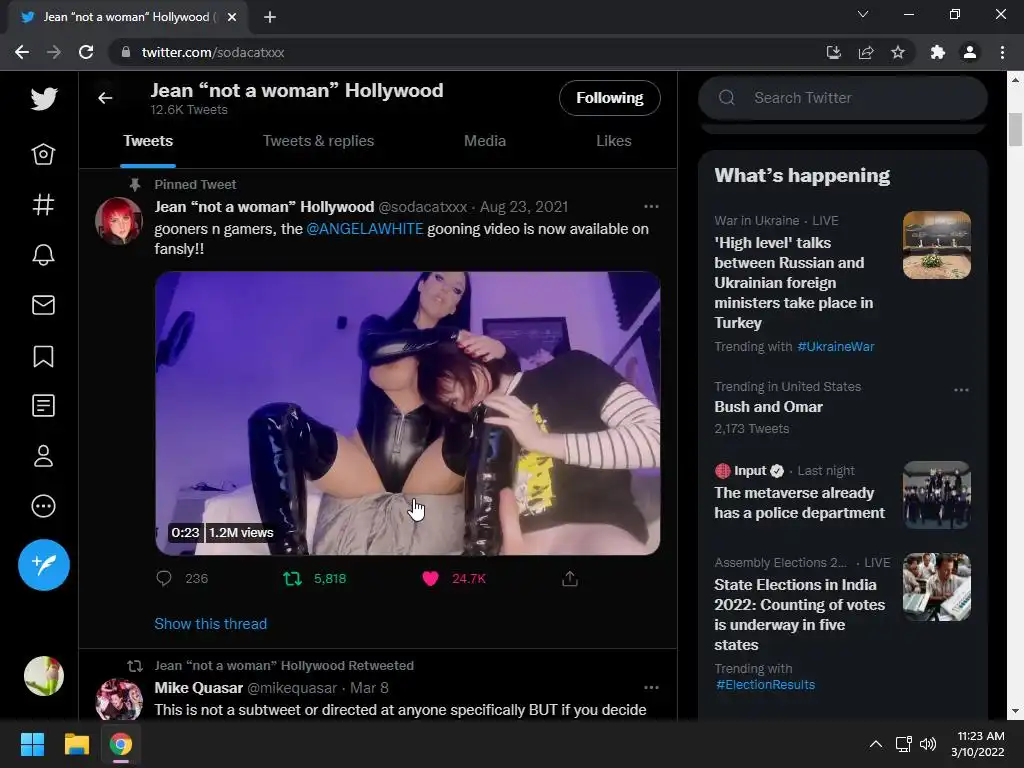The image size is (1024, 768).
Task: Open the More circle-dots sidebar icon
Action: 43,506
